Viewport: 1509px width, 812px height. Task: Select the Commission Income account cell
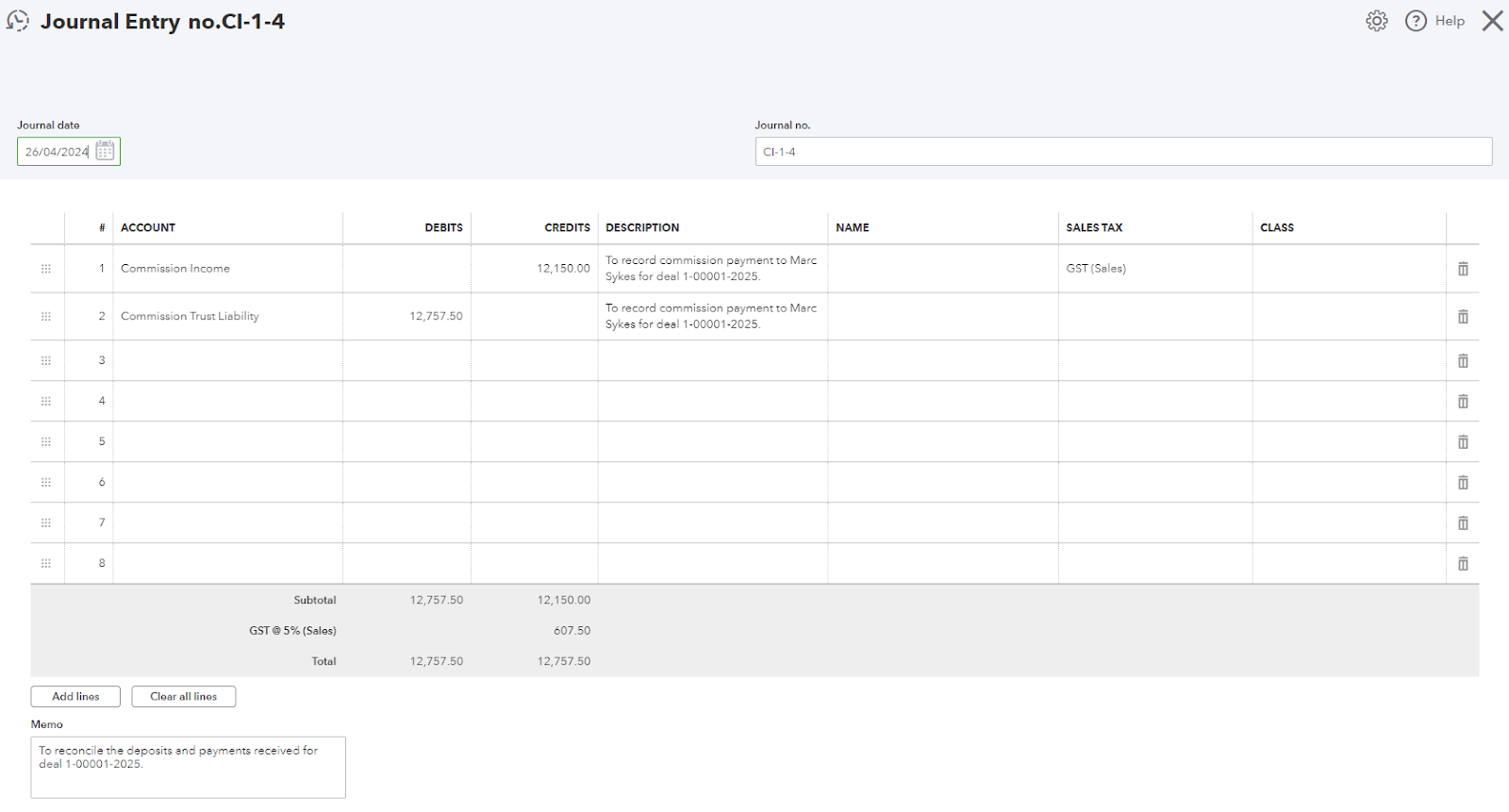(x=228, y=269)
